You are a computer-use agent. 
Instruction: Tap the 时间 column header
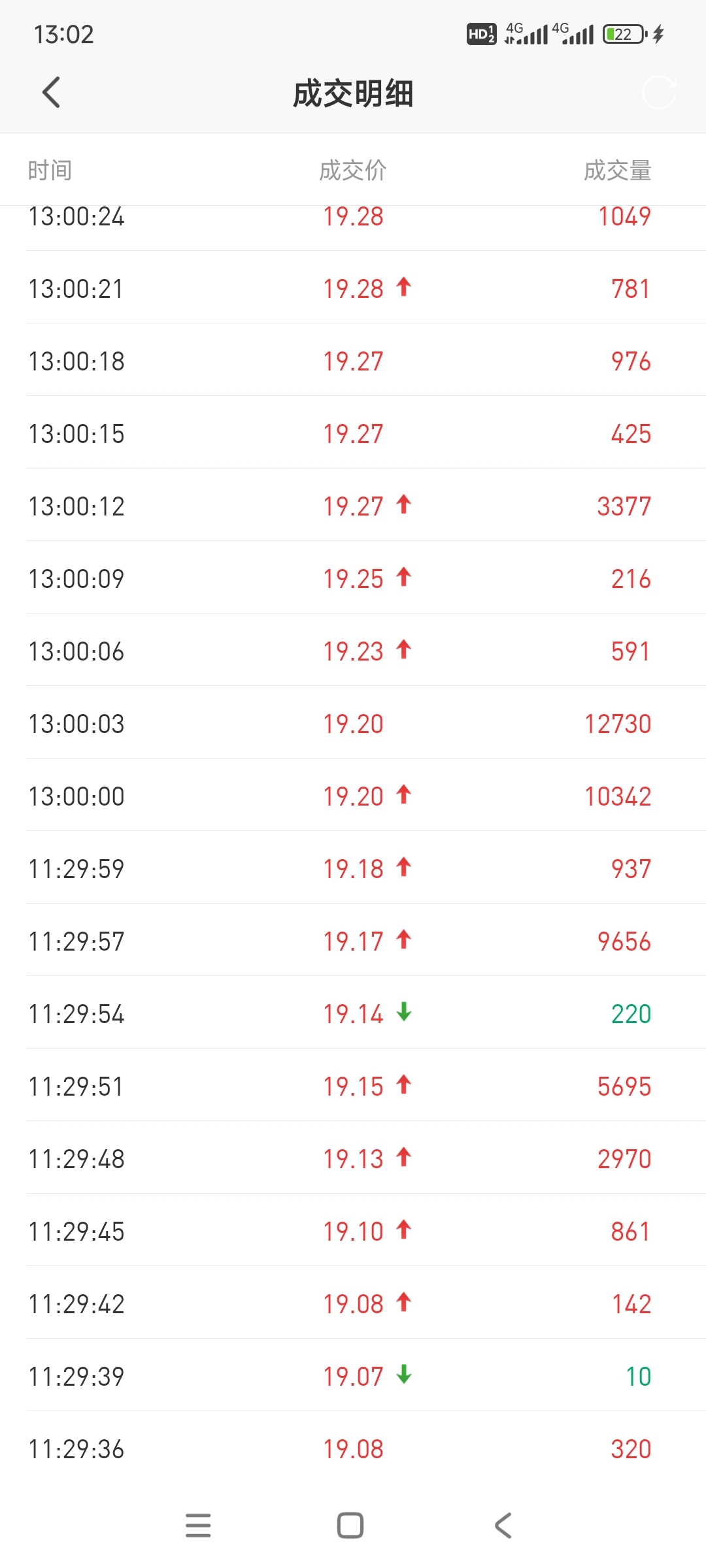[50, 171]
